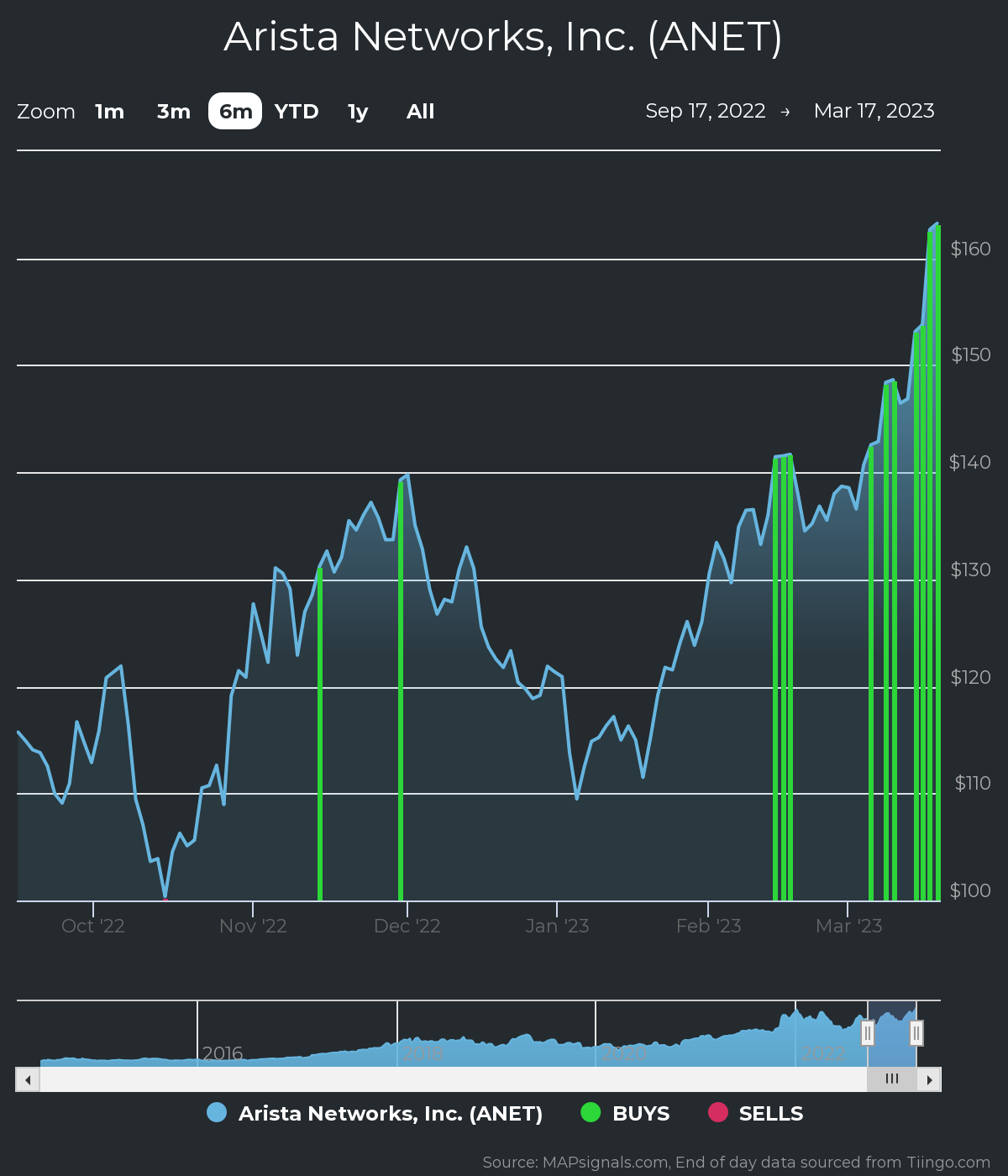
Task: Click the Feb '23 axis label
Action: pyautogui.click(x=708, y=926)
